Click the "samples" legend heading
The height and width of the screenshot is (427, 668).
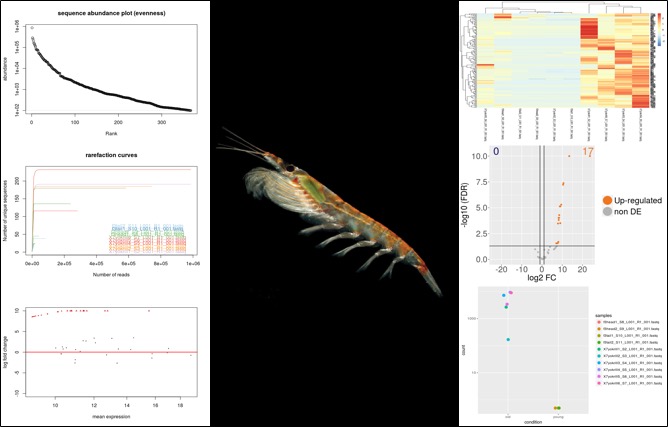(603, 316)
